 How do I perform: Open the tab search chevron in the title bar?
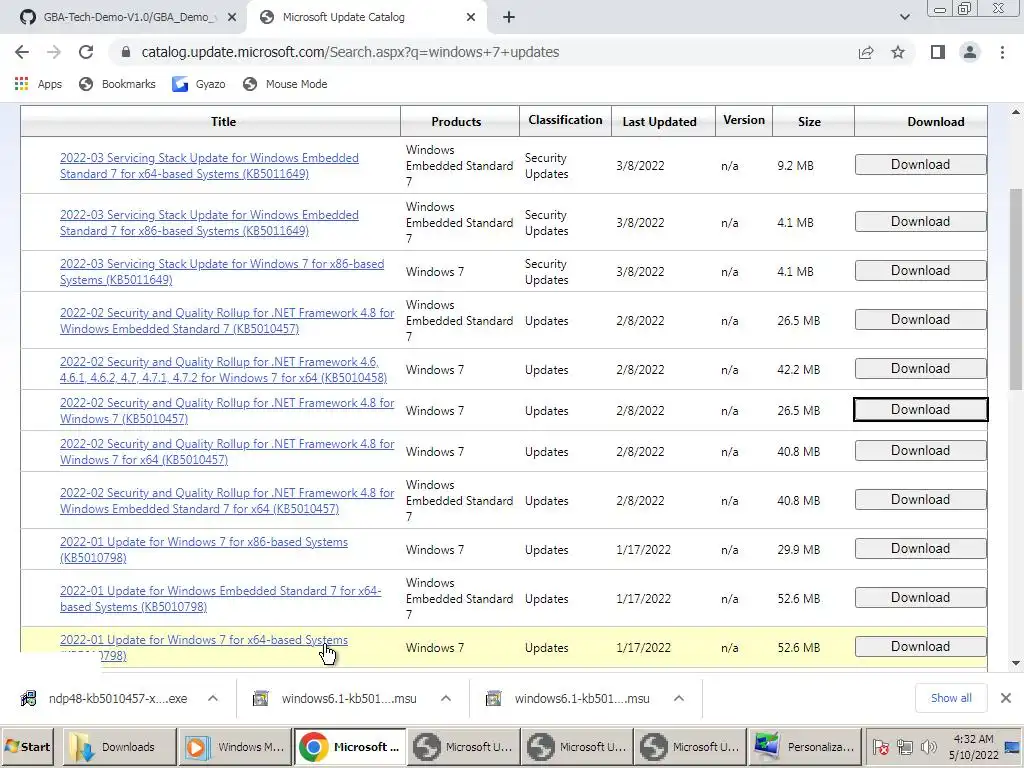pos(904,17)
